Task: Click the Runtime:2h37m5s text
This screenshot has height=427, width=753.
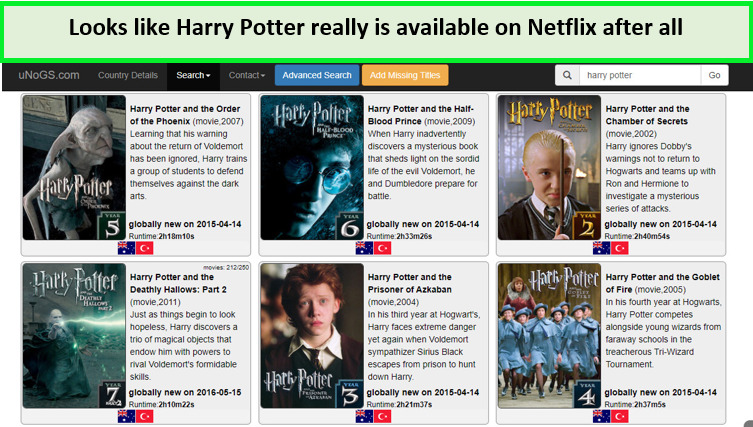Action: [x=635, y=404]
